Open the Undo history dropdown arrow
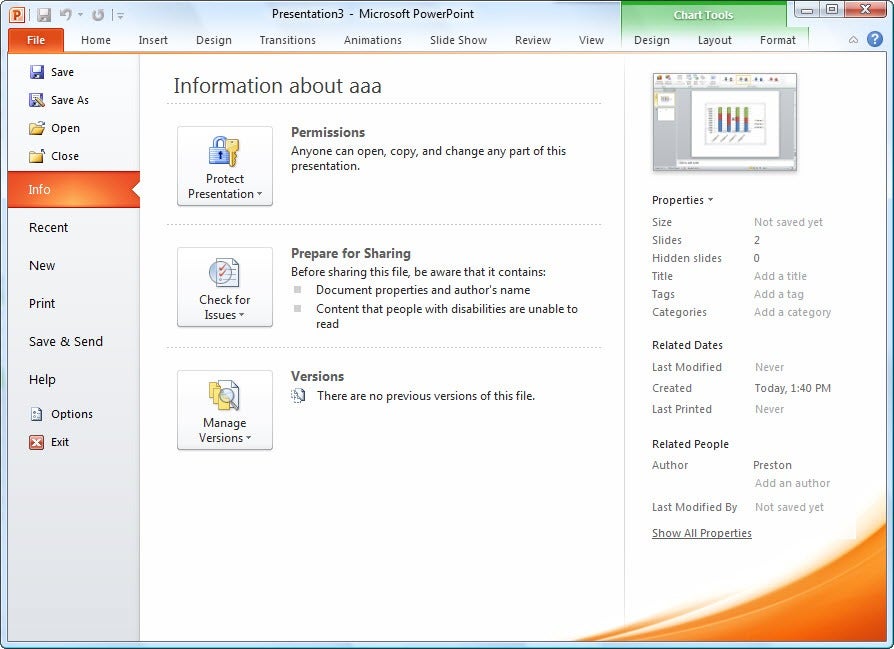 click(x=80, y=15)
